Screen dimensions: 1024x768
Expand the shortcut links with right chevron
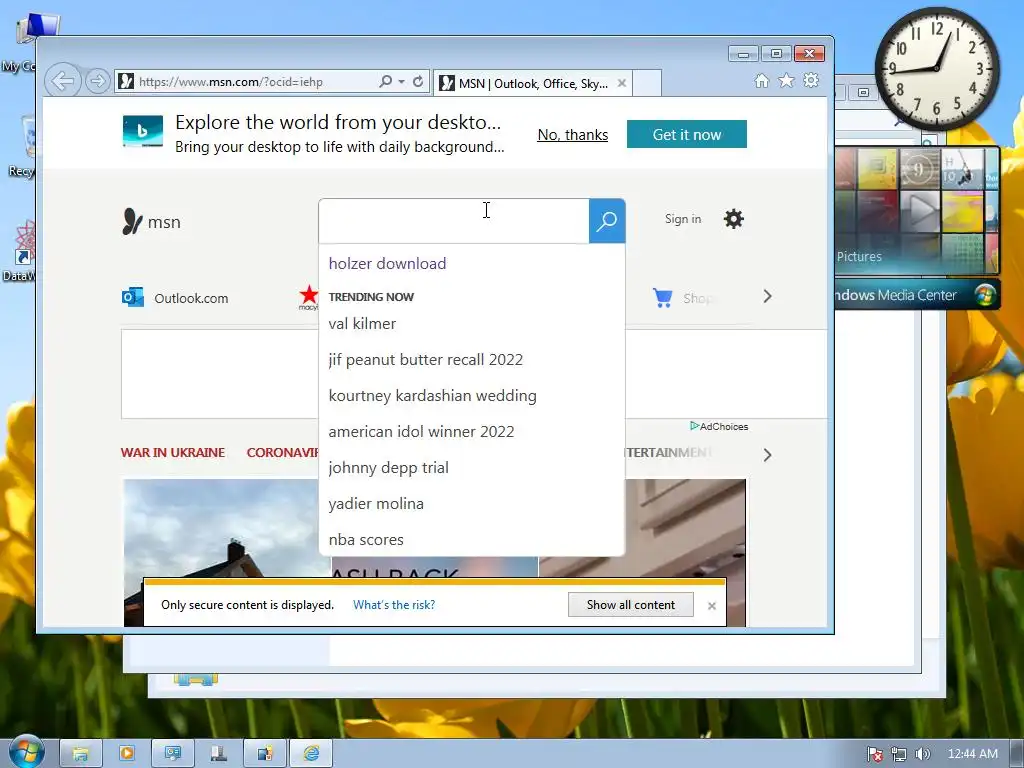tap(767, 296)
